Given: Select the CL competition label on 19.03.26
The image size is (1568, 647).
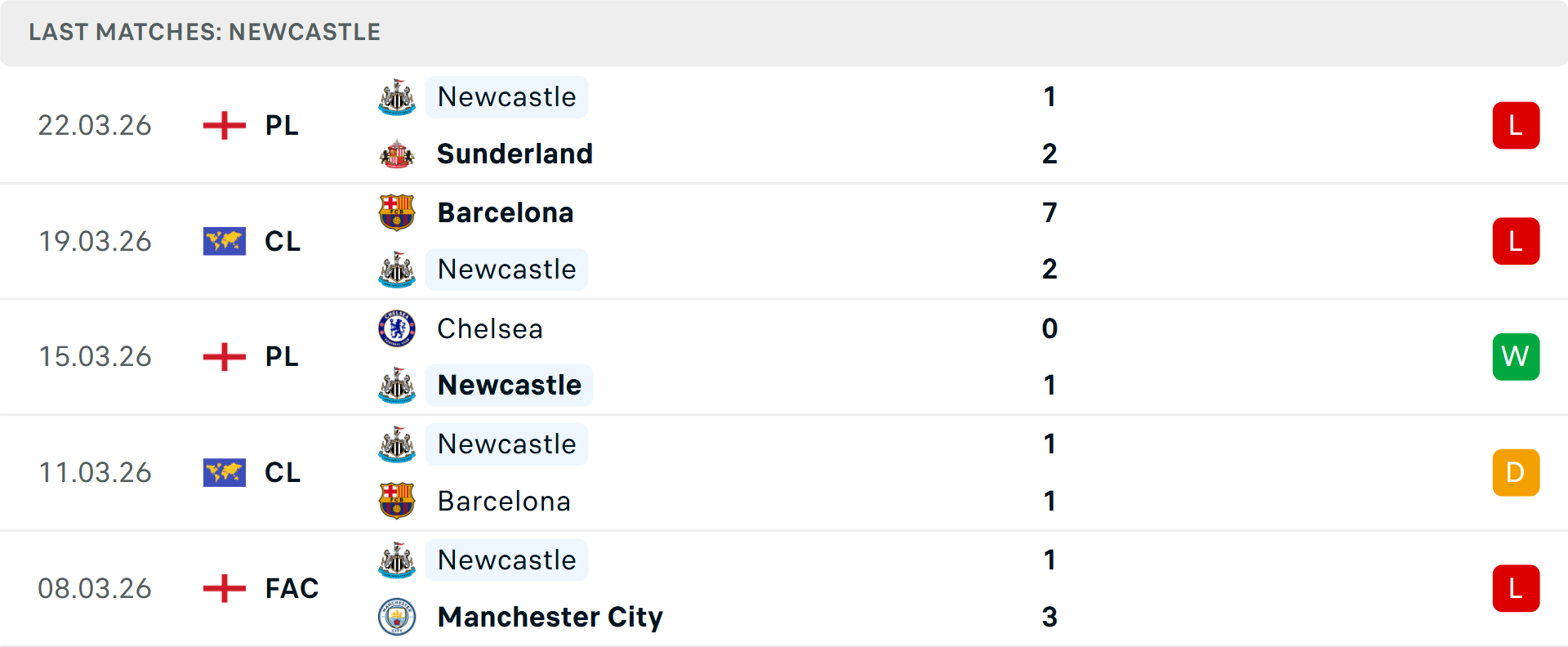Looking at the screenshot, I should (x=282, y=241).
